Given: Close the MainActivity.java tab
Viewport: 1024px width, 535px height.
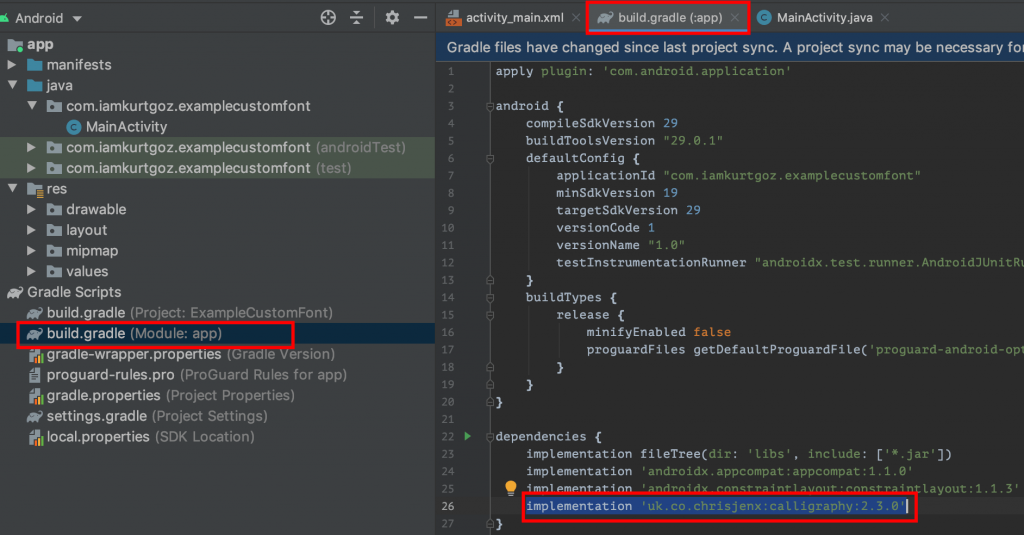Looking at the screenshot, I should [885, 18].
